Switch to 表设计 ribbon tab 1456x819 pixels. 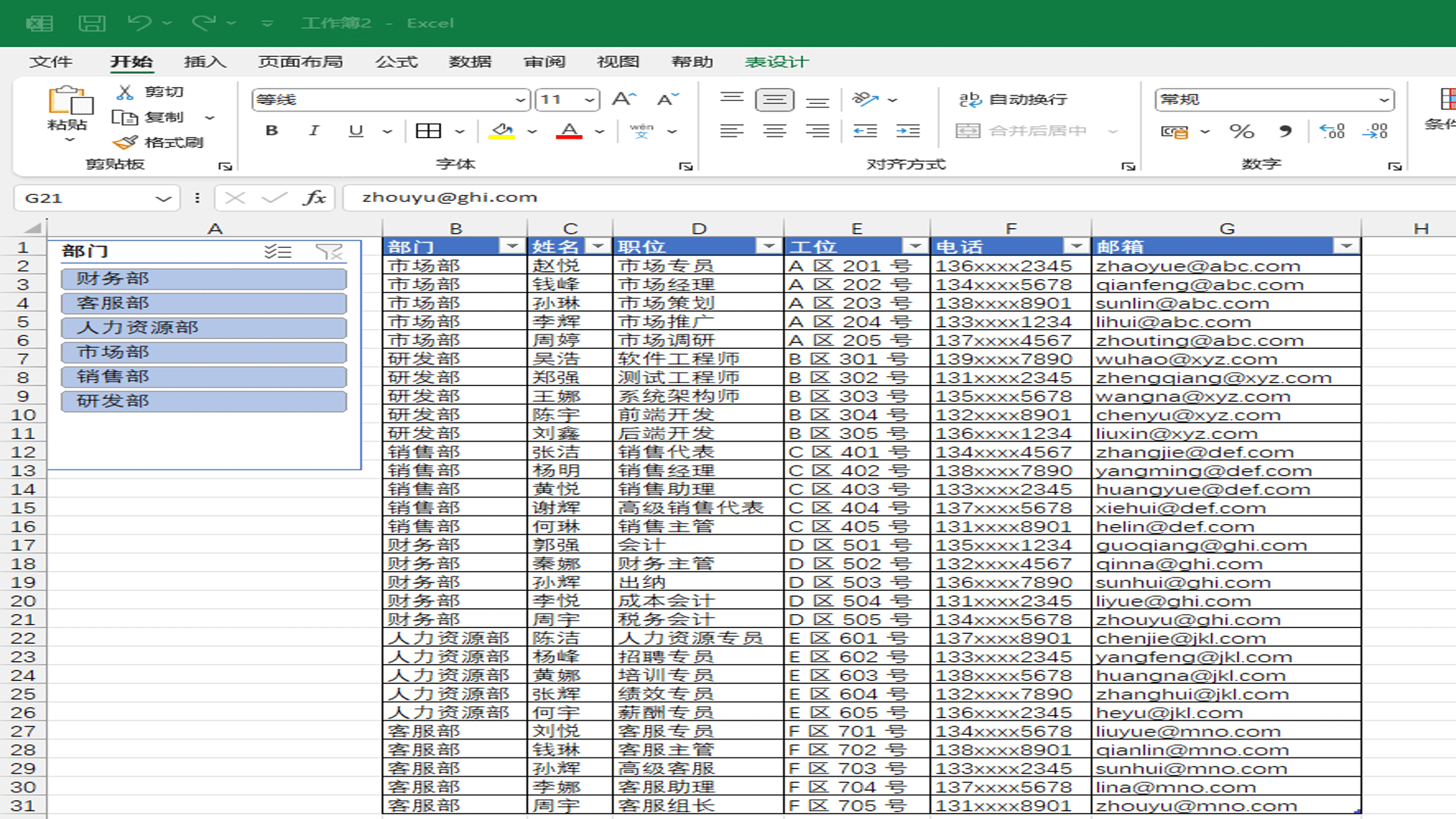[777, 61]
